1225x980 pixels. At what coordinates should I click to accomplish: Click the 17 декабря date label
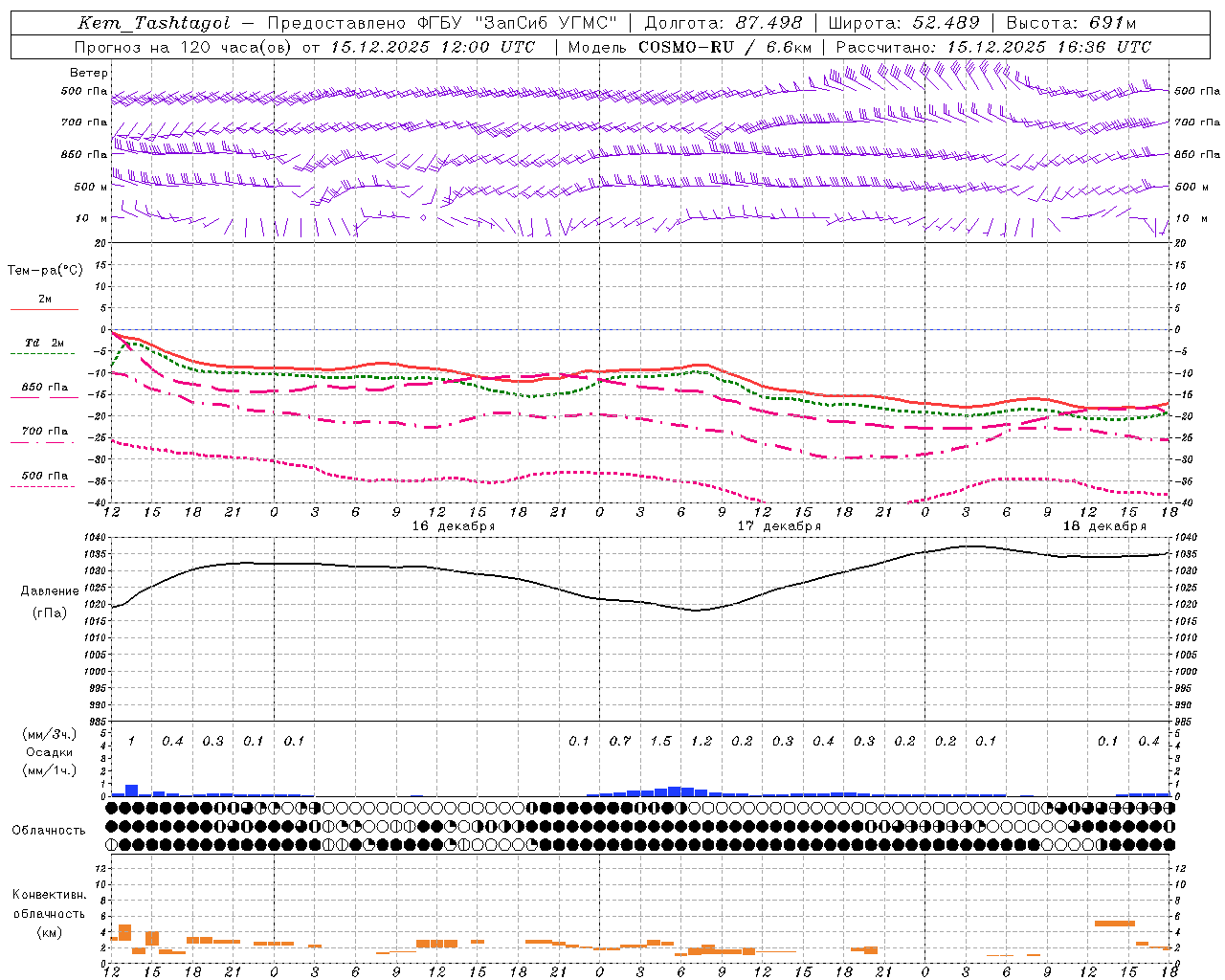point(779,526)
